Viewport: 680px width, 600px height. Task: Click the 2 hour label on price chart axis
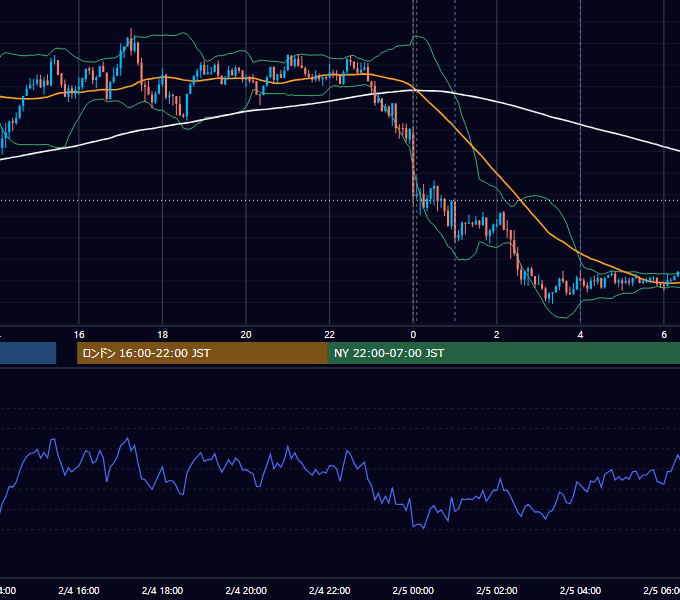pos(497,335)
